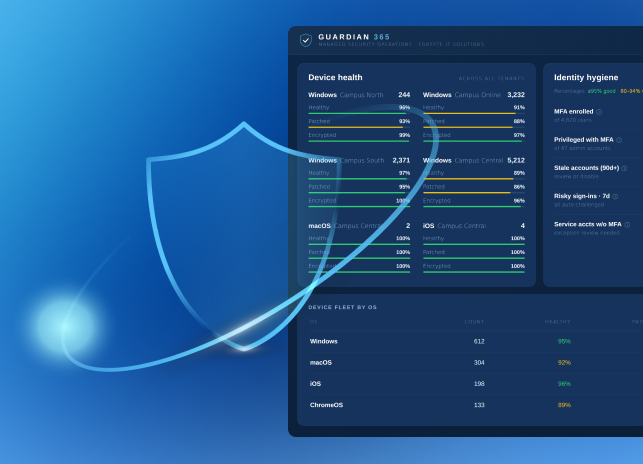Click Encrypted label in Windows Campus Central card
Viewport: 643px width, 464px height.
(437, 201)
